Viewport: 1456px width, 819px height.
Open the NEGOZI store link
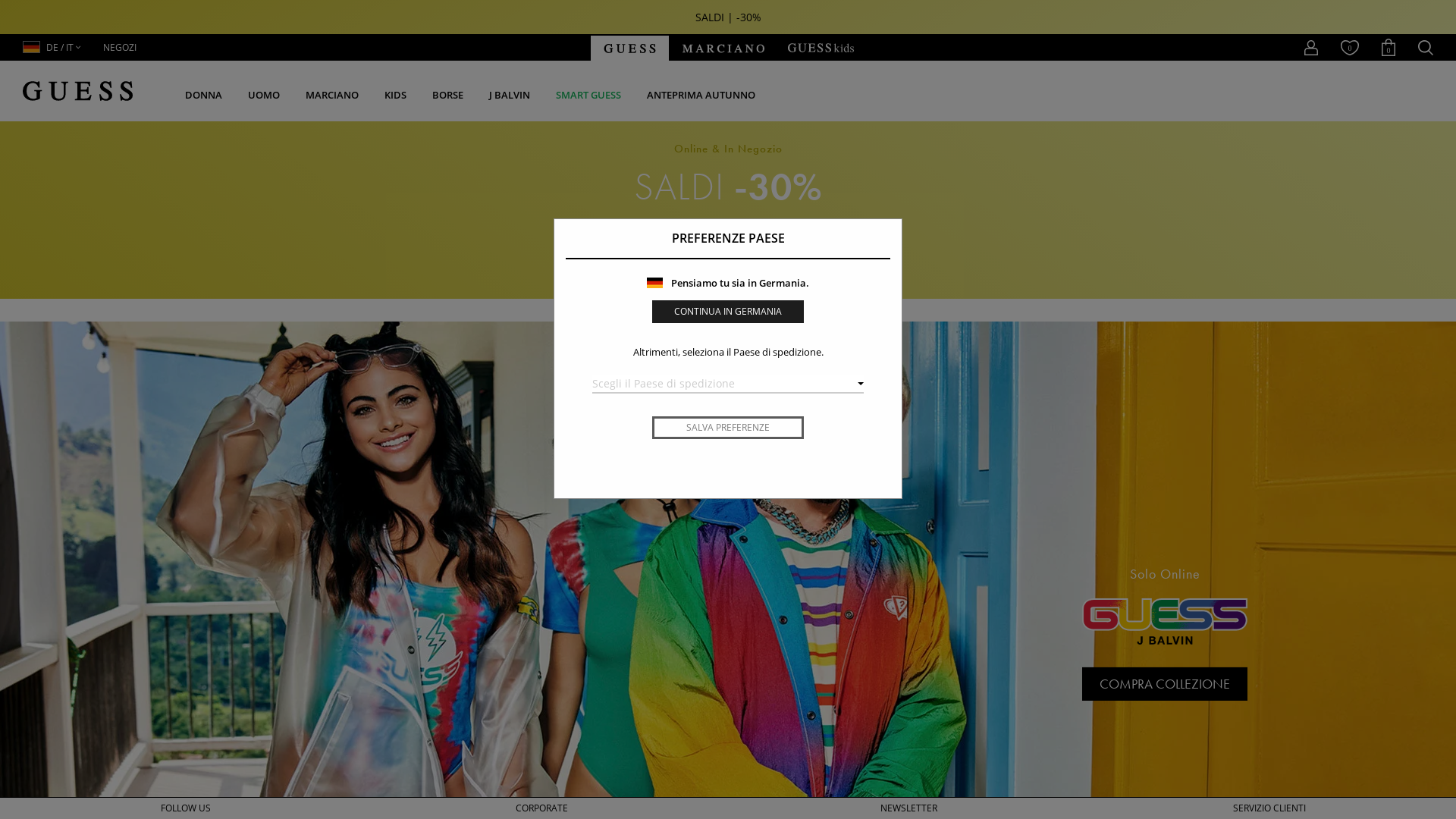[120, 47]
